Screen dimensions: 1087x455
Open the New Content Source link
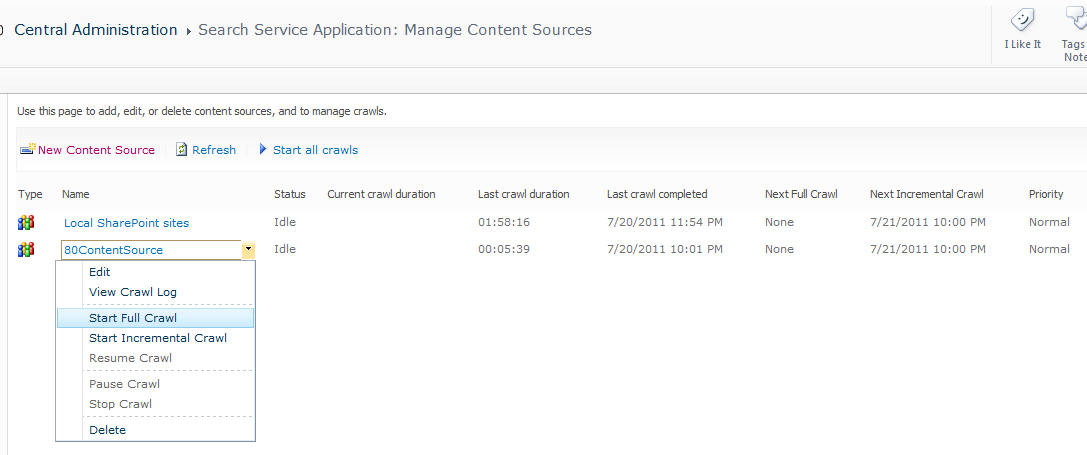click(96, 150)
